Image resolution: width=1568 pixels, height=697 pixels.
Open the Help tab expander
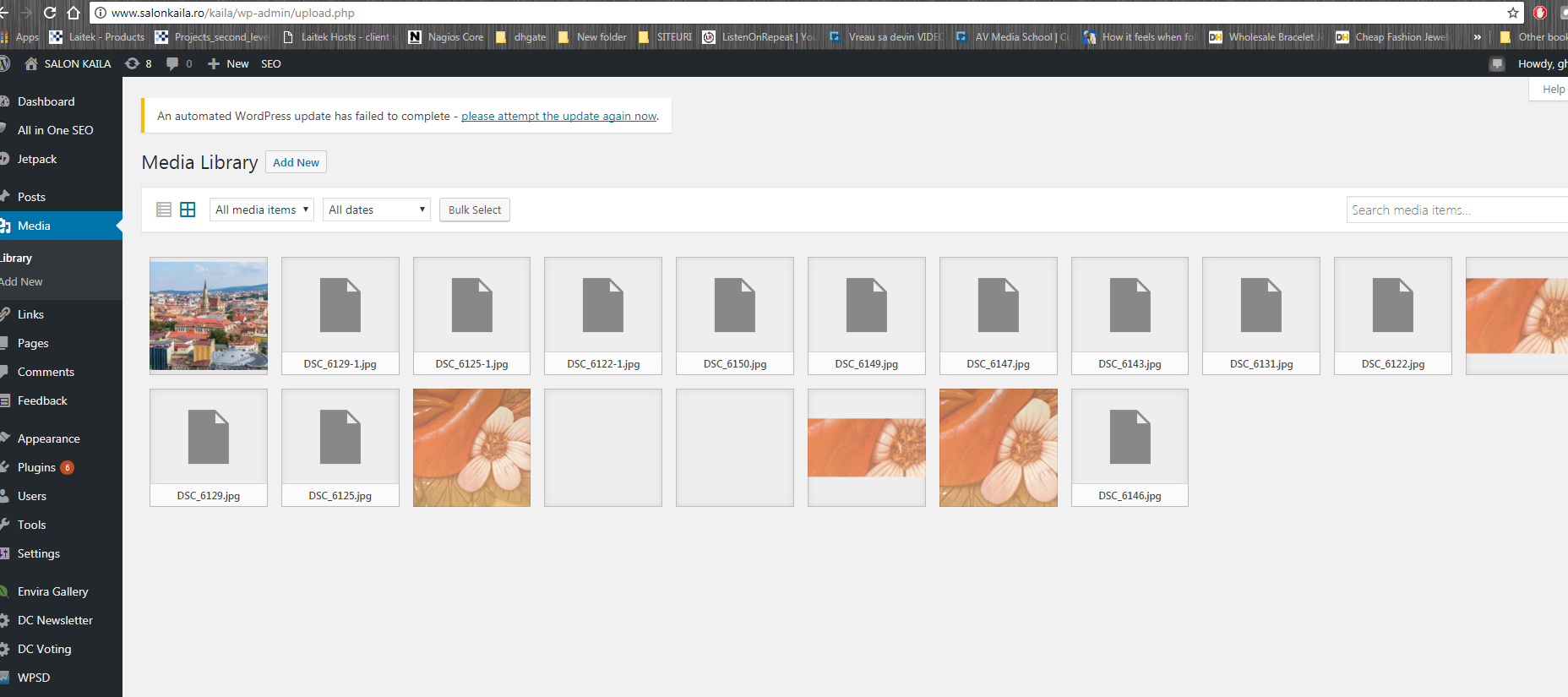tap(1552, 90)
